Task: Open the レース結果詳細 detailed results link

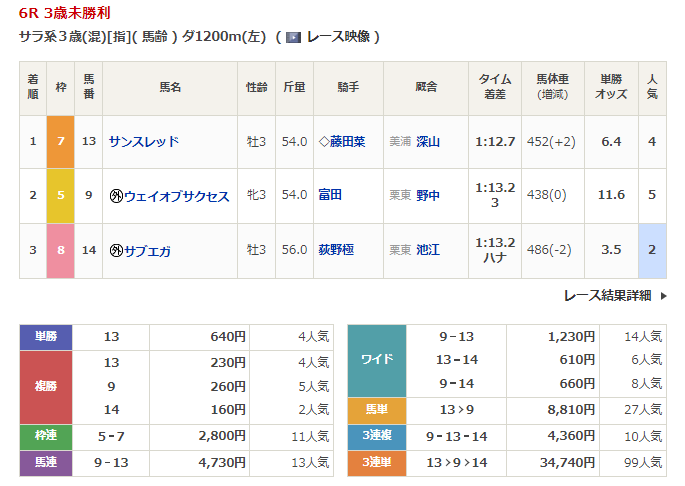Action: point(607,295)
